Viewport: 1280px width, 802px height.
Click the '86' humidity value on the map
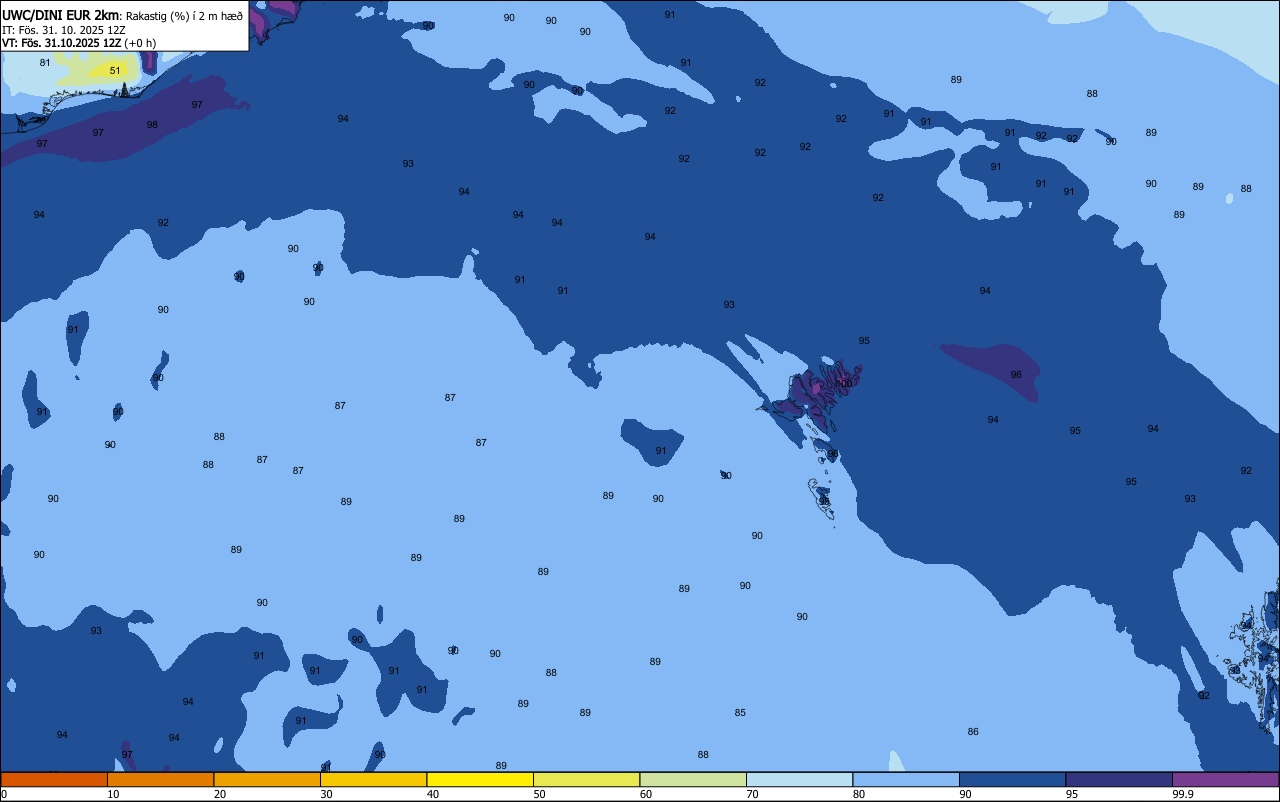(x=973, y=732)
